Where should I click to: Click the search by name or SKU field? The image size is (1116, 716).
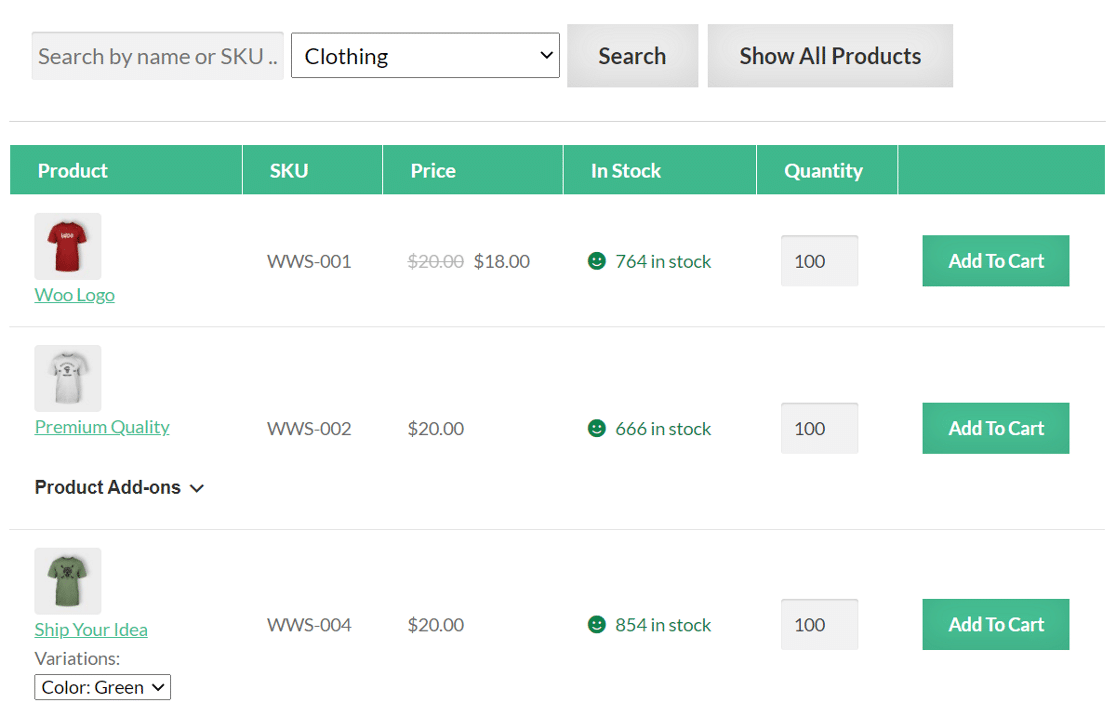pos(157,55)
